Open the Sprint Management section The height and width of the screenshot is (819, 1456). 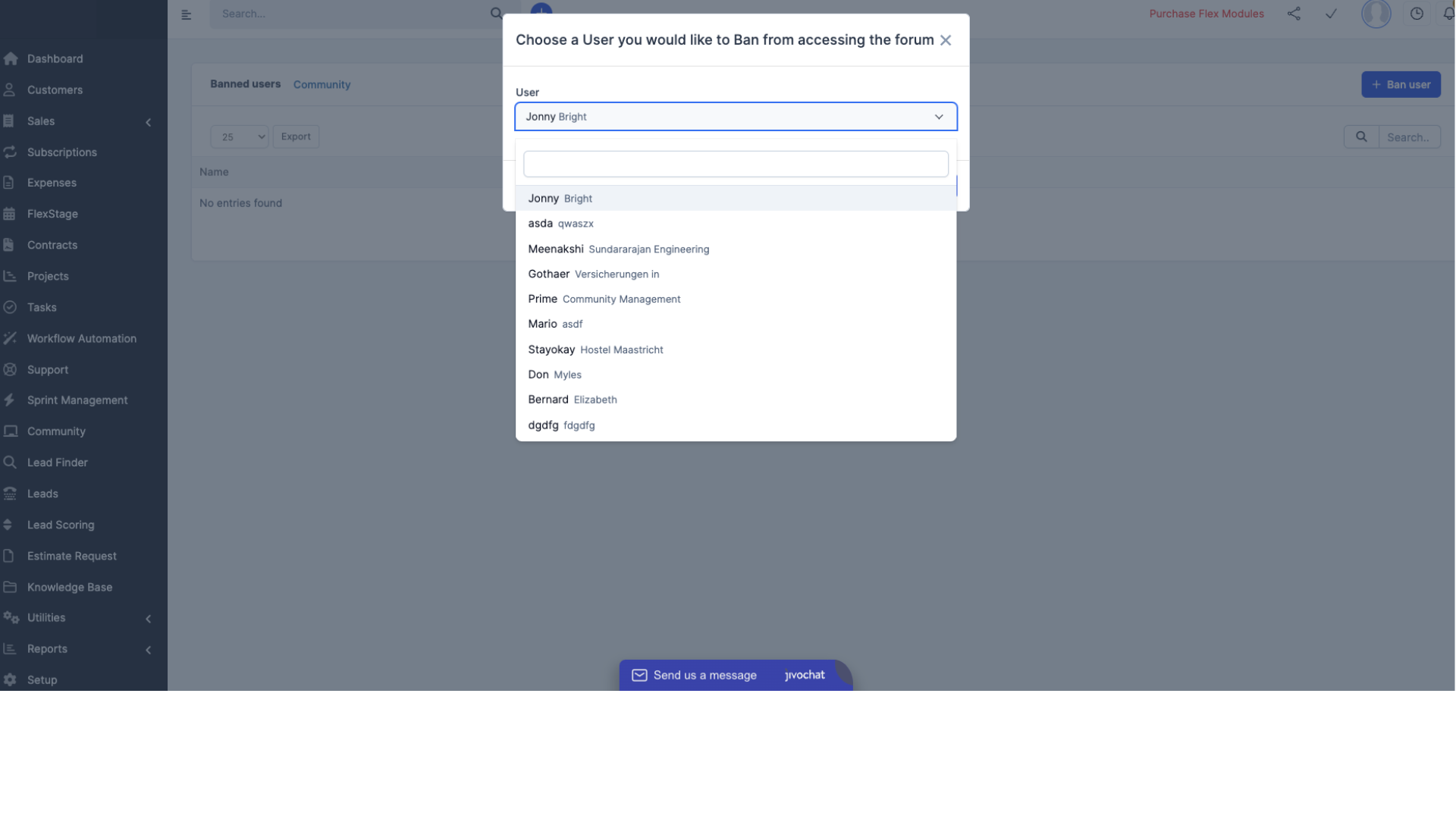77,400
